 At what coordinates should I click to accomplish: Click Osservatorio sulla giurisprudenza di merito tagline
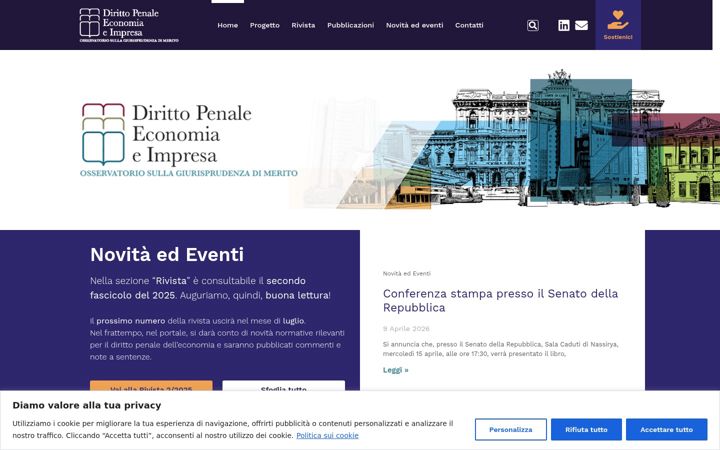coord(189,173)
